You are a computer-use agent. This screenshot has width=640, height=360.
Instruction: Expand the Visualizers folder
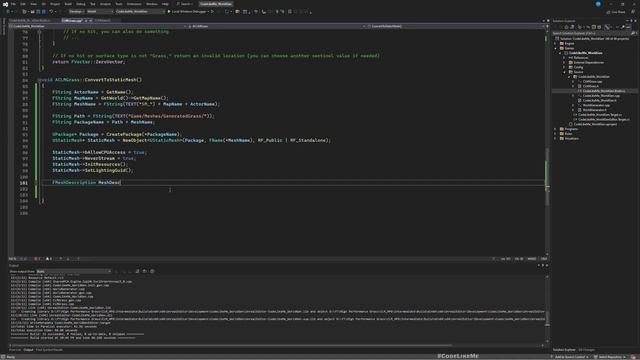click(556, 138)
